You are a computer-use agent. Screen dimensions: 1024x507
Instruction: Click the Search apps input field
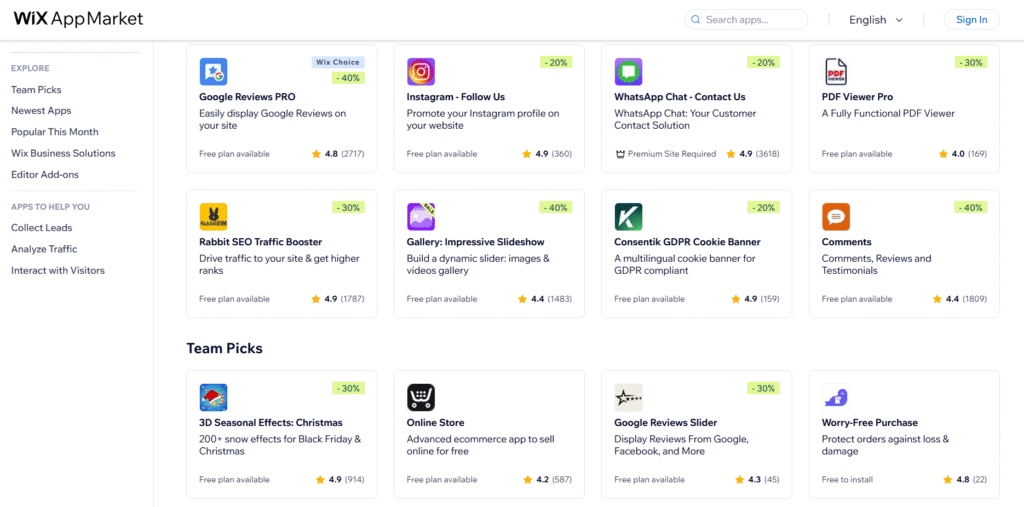[754, 20]
